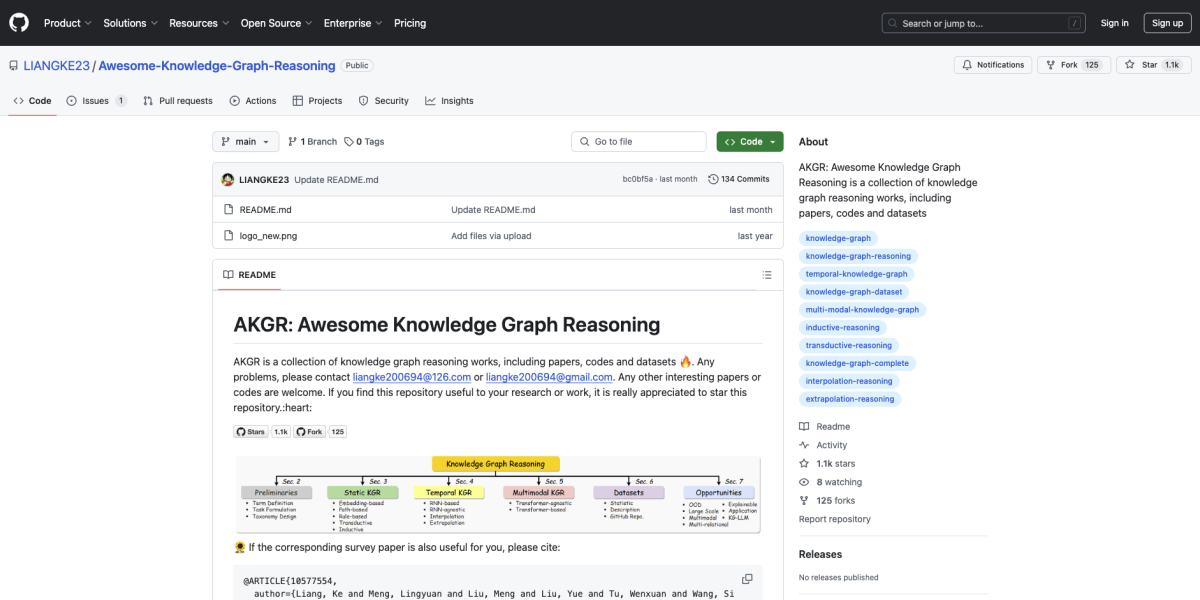
Task: Click the Search or jump to box
Action: click(983, 23)
